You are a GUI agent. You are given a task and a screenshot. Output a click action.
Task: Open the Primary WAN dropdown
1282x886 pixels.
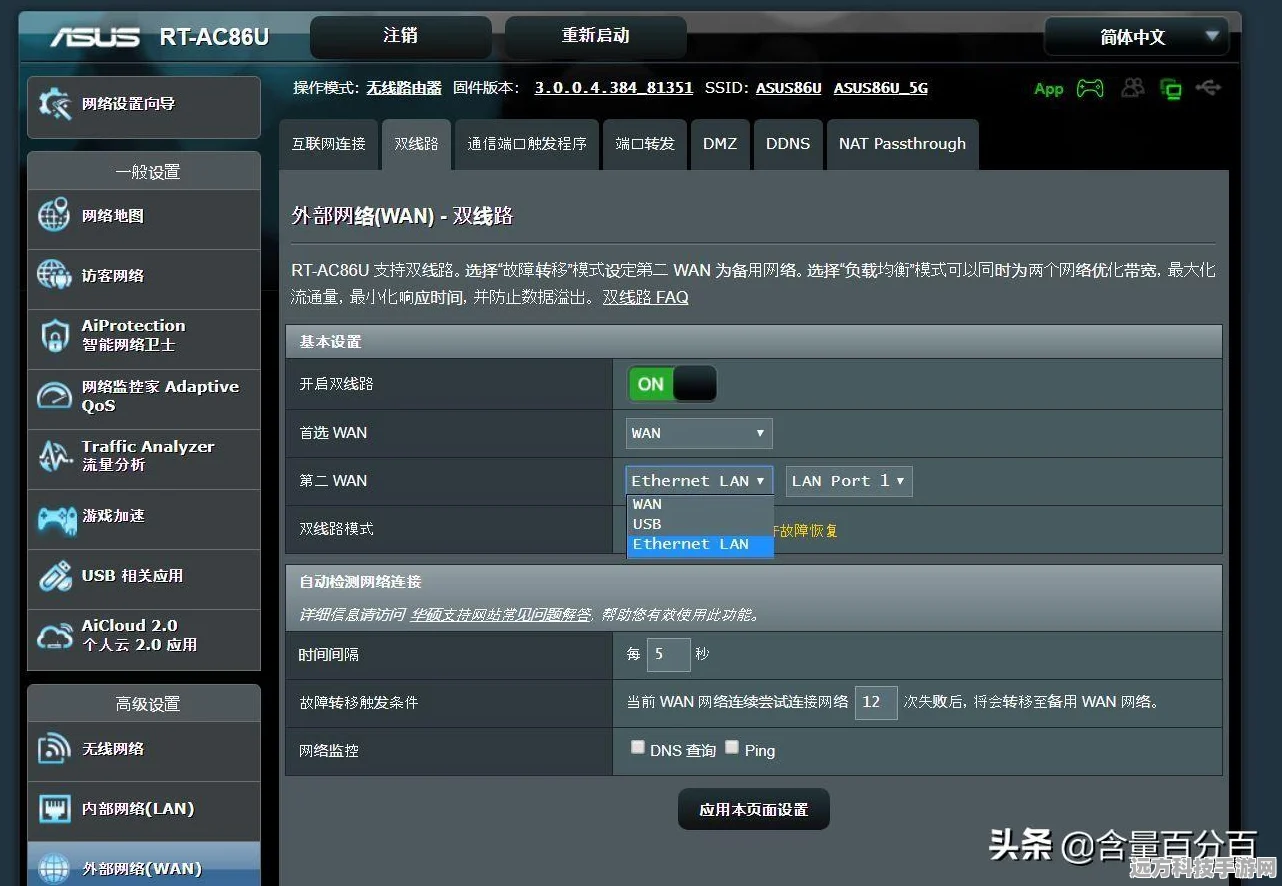[699, 433]
